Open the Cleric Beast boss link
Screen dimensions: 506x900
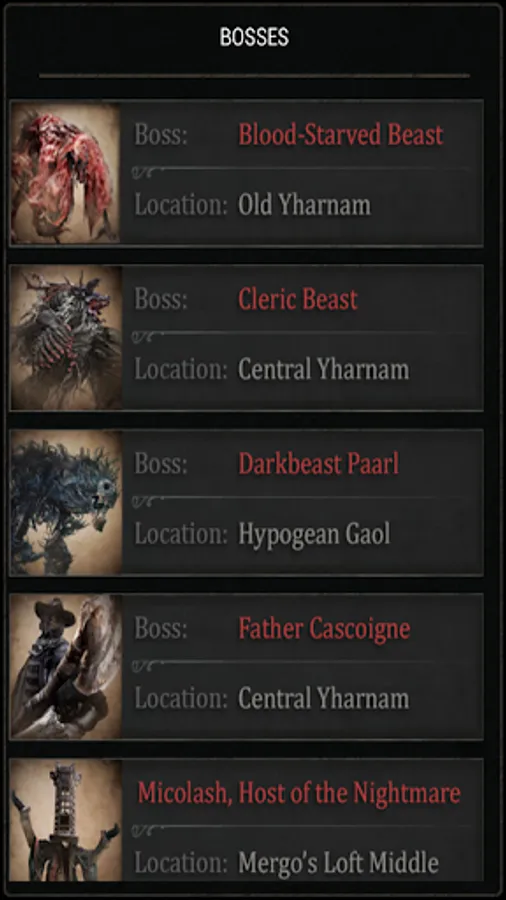[298, 300]
